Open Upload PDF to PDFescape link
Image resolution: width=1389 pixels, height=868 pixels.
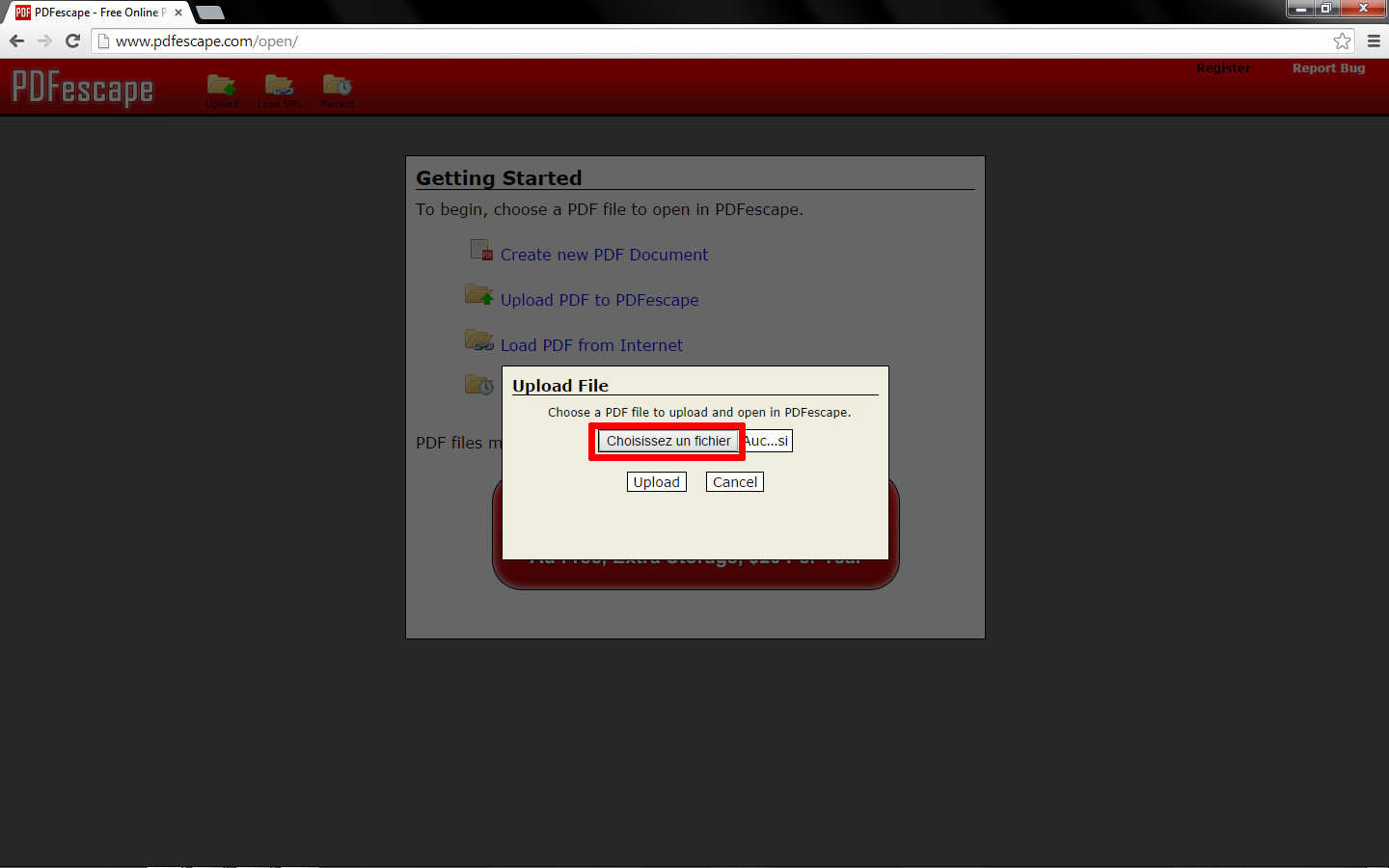599,300
